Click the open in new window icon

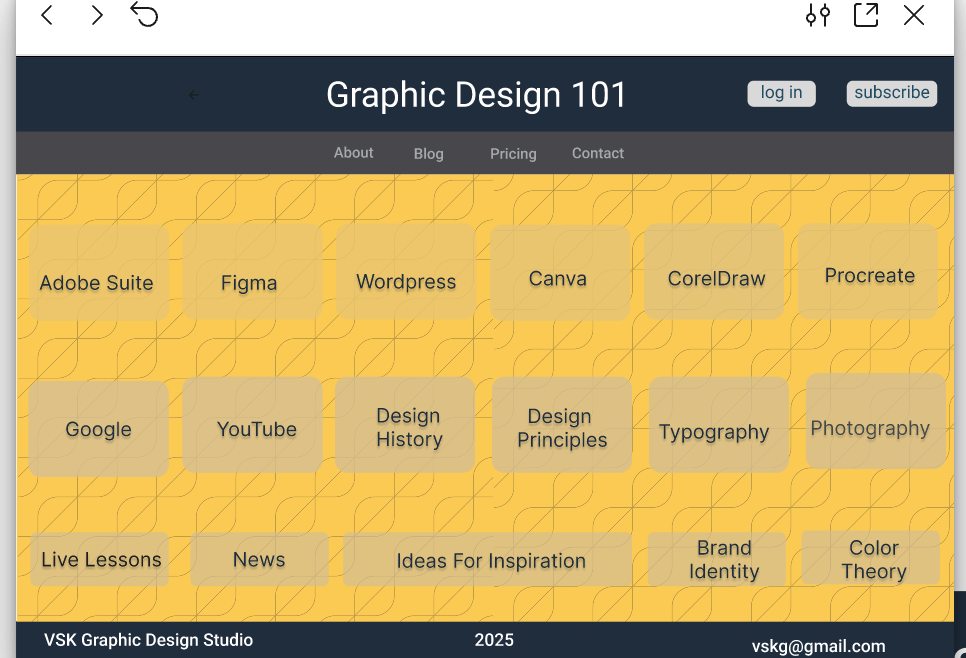(x=866, y=15)
